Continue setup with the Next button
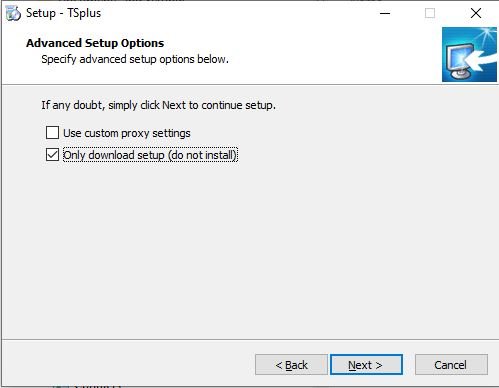This screenshot has height=388, width=499. [366, 365]
